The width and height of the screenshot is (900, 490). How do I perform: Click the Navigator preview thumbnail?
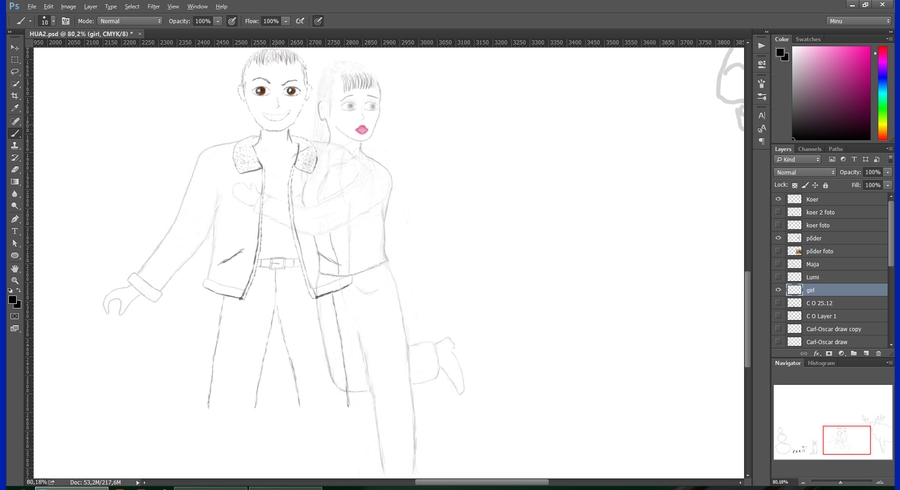click(x=833, y=422)
